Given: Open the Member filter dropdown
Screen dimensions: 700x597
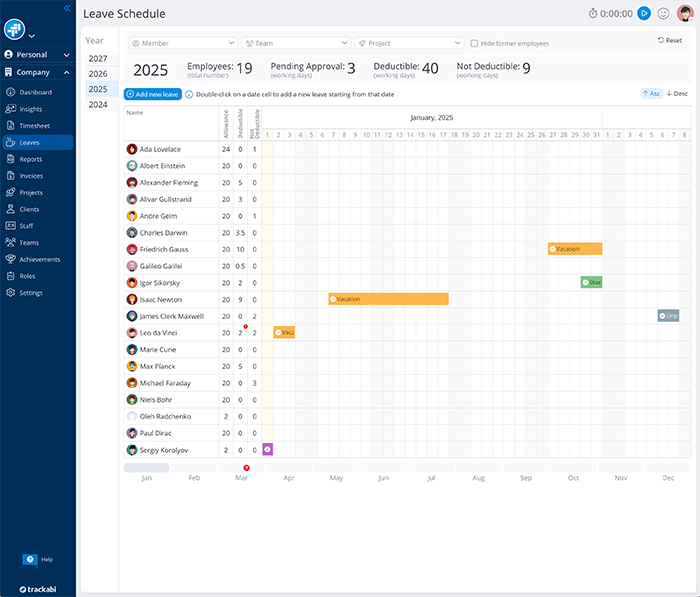Looking at the screenshot, I should point(182,43).
